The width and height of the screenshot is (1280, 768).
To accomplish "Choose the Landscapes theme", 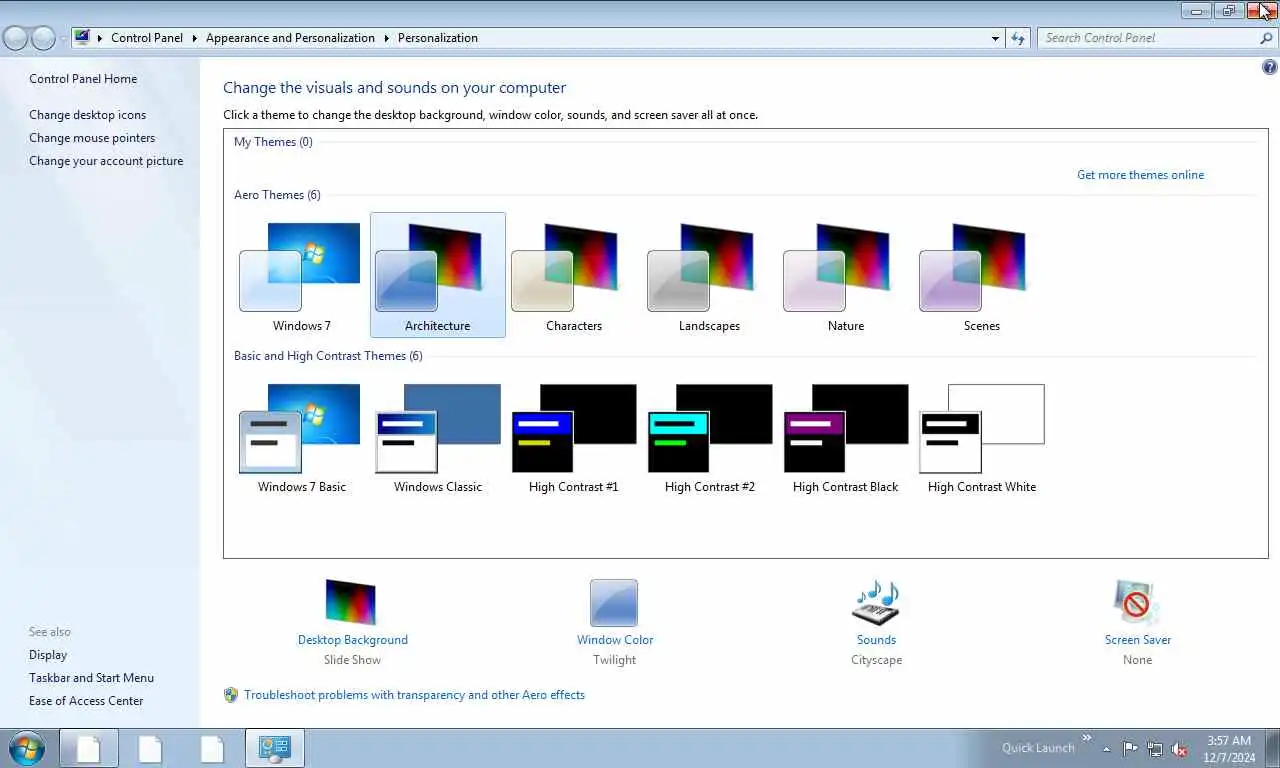I will tap(709, 277).
